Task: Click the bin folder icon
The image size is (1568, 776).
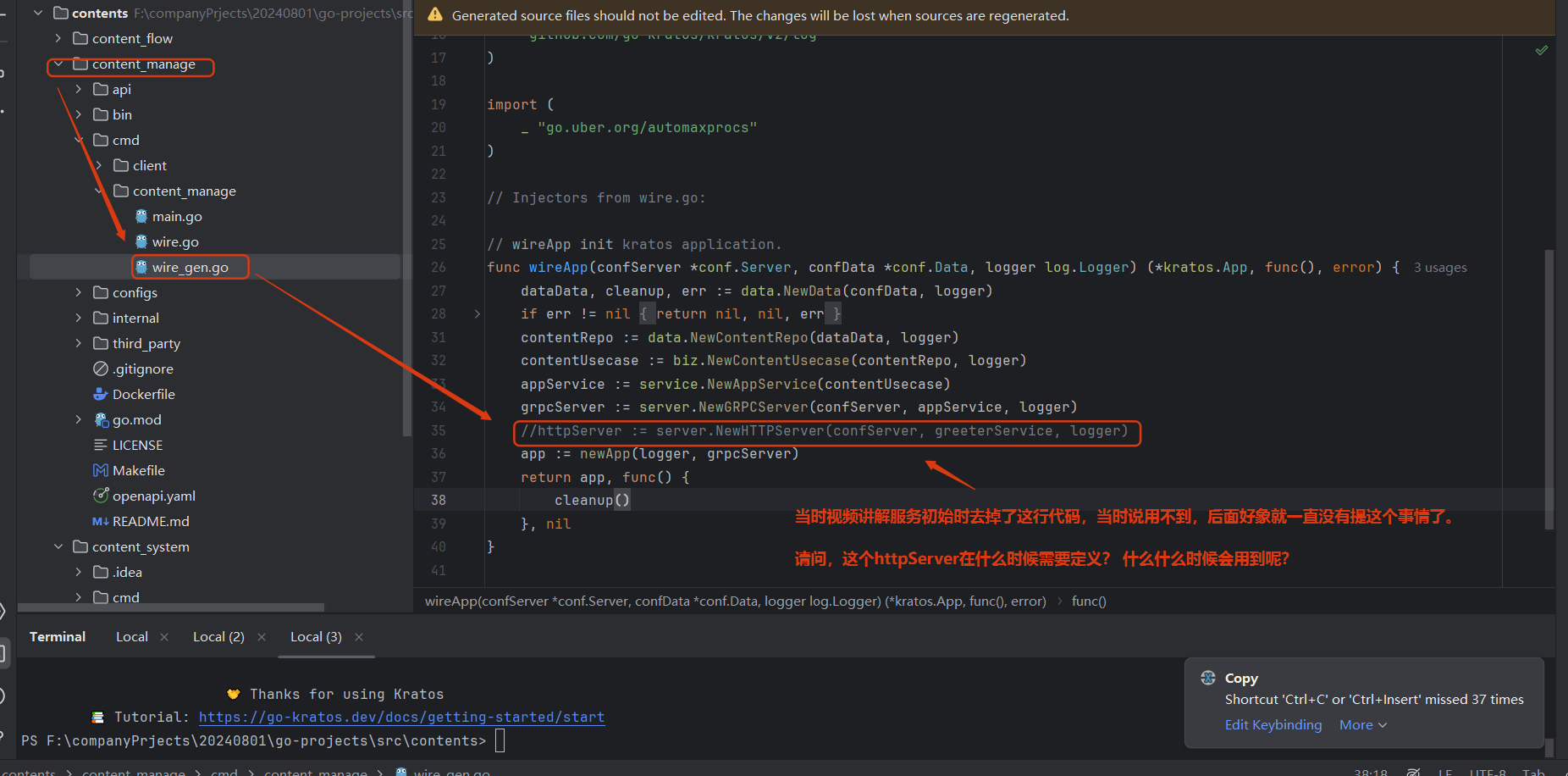Action: click(x=101, y=114)
